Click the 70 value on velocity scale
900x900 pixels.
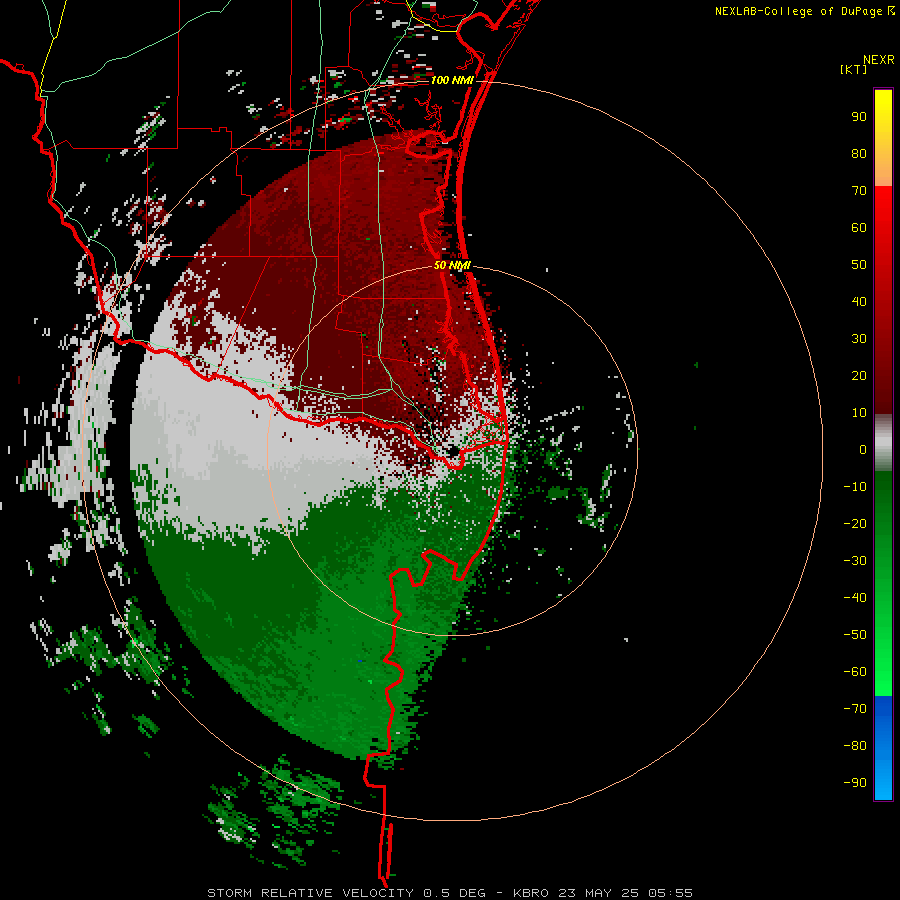click(859, 191)
